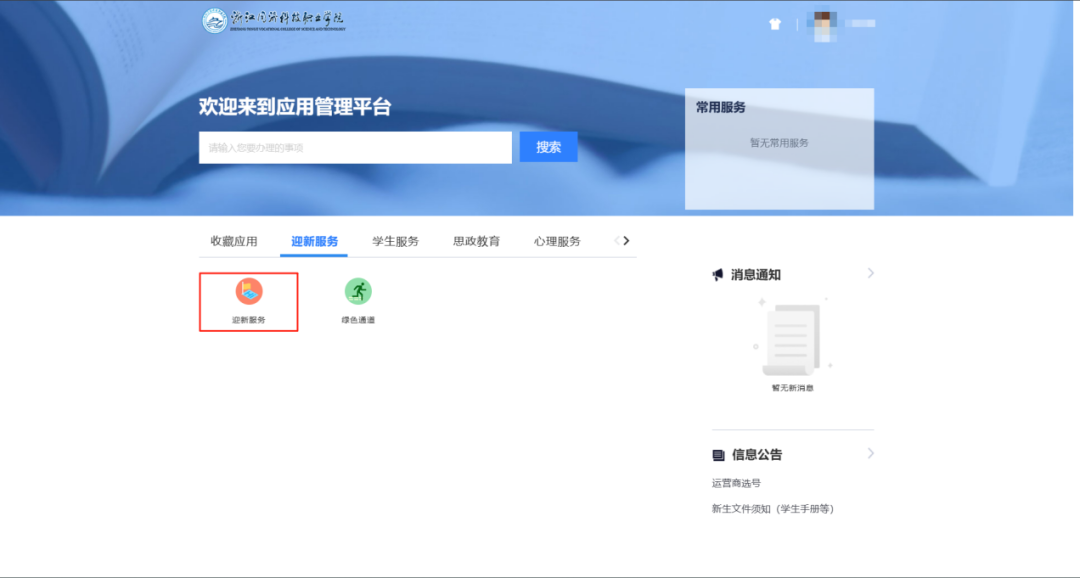Open the 运营商选号 announcement link
The width and height of the screenshot is (1080, 578).
click(x=736, y=483)
